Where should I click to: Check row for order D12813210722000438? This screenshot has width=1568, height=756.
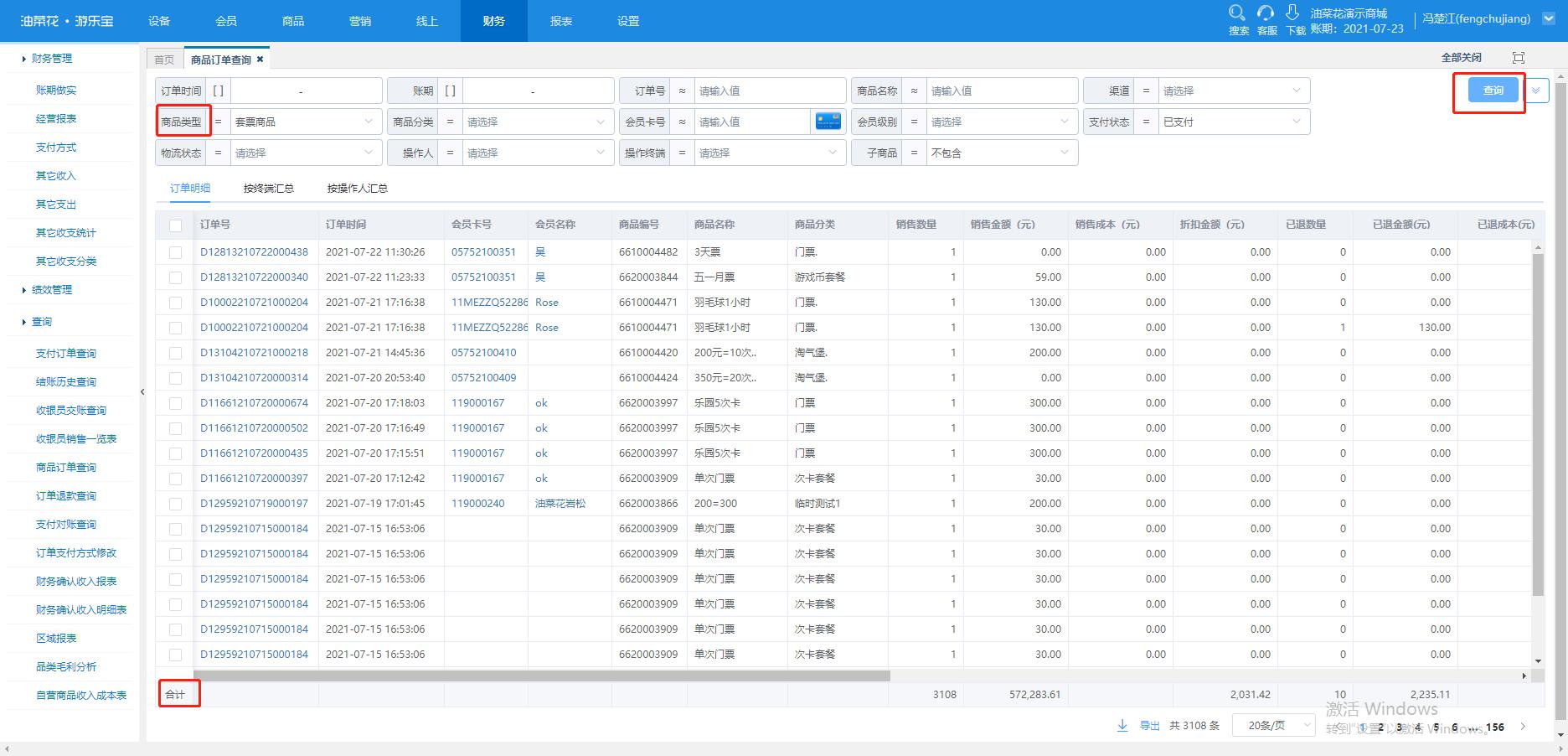click(x=175, y=252)
